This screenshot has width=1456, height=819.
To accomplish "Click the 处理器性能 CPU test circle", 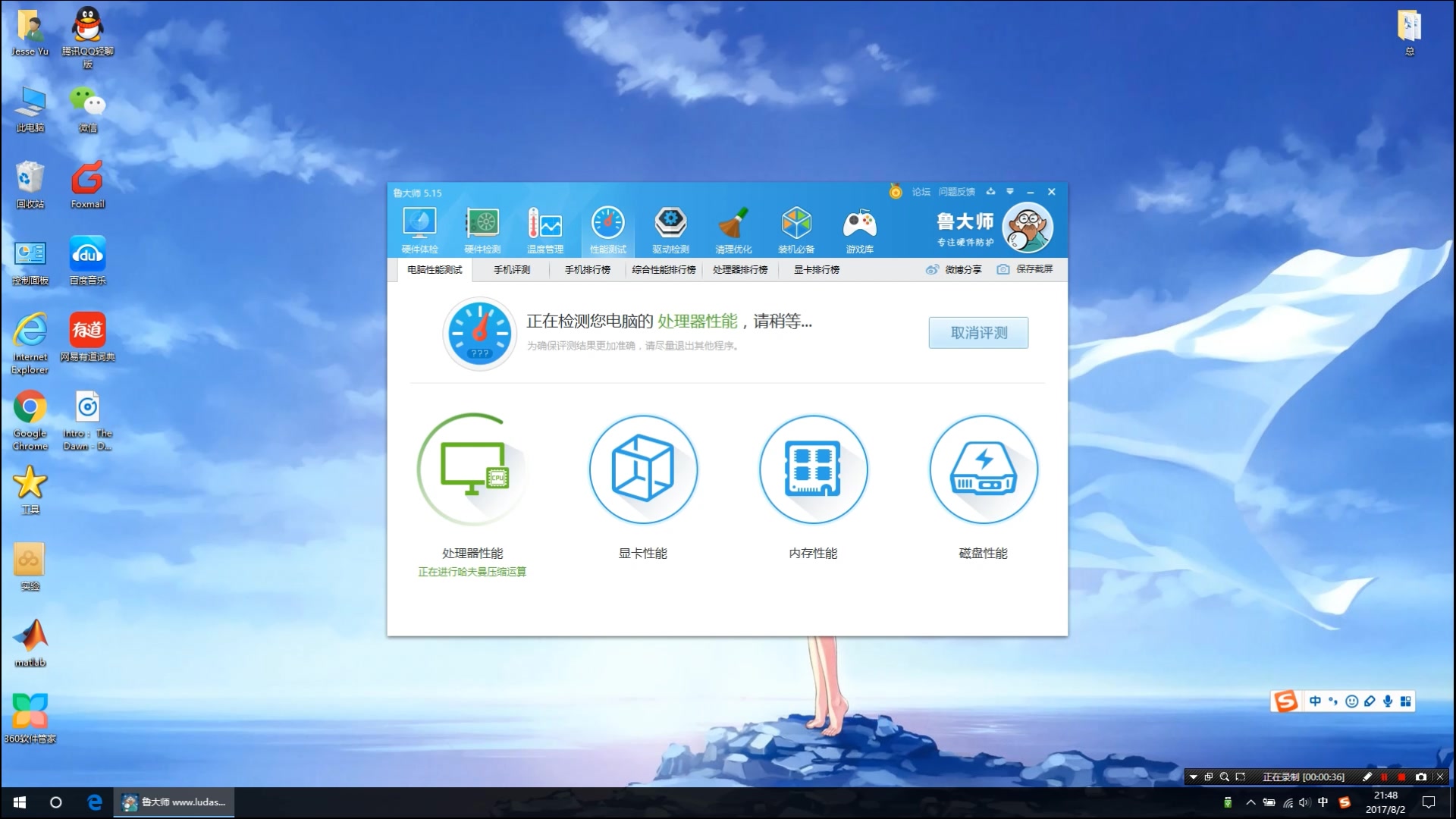I will point(472,469).
